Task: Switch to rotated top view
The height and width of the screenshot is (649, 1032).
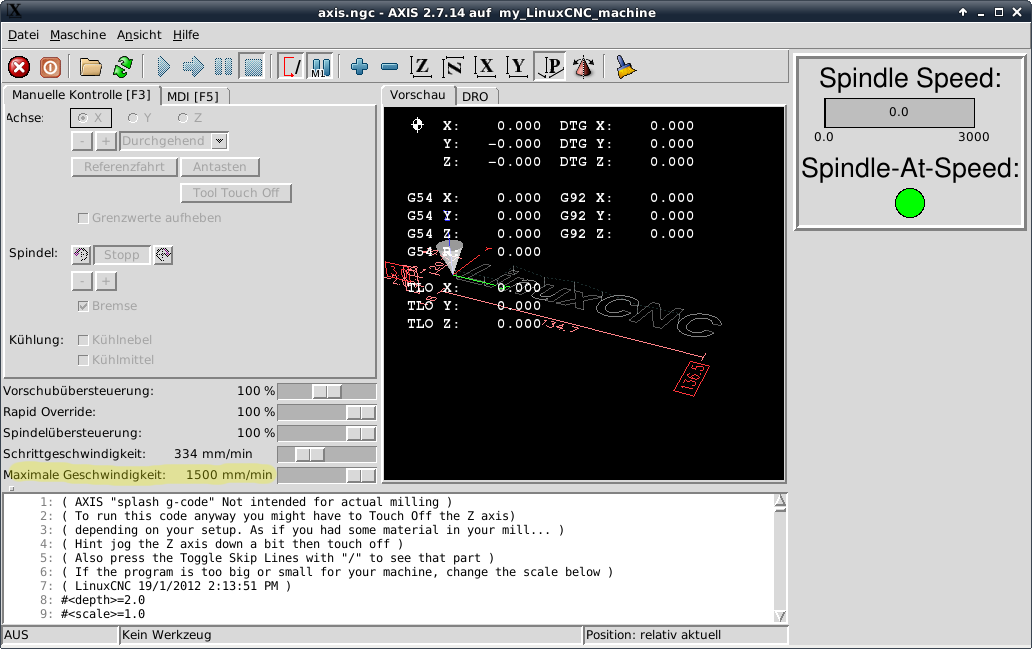Action: coord(453,67)
